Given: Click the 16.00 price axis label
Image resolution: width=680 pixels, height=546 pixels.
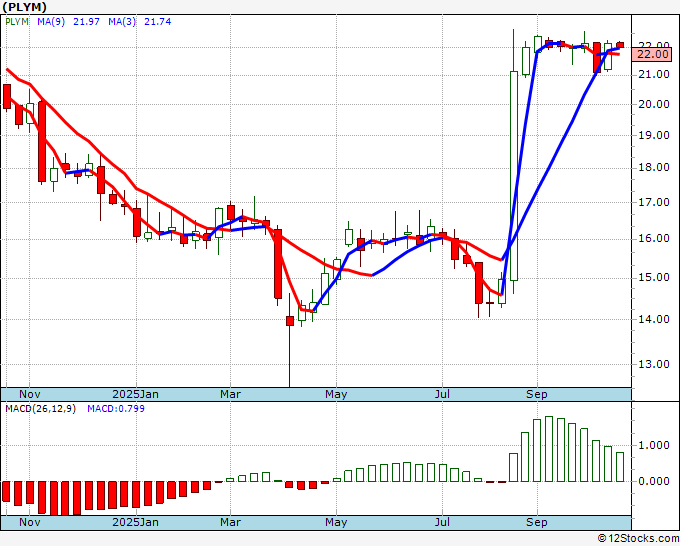Looking at the screenshot, I should coord(654,239).
